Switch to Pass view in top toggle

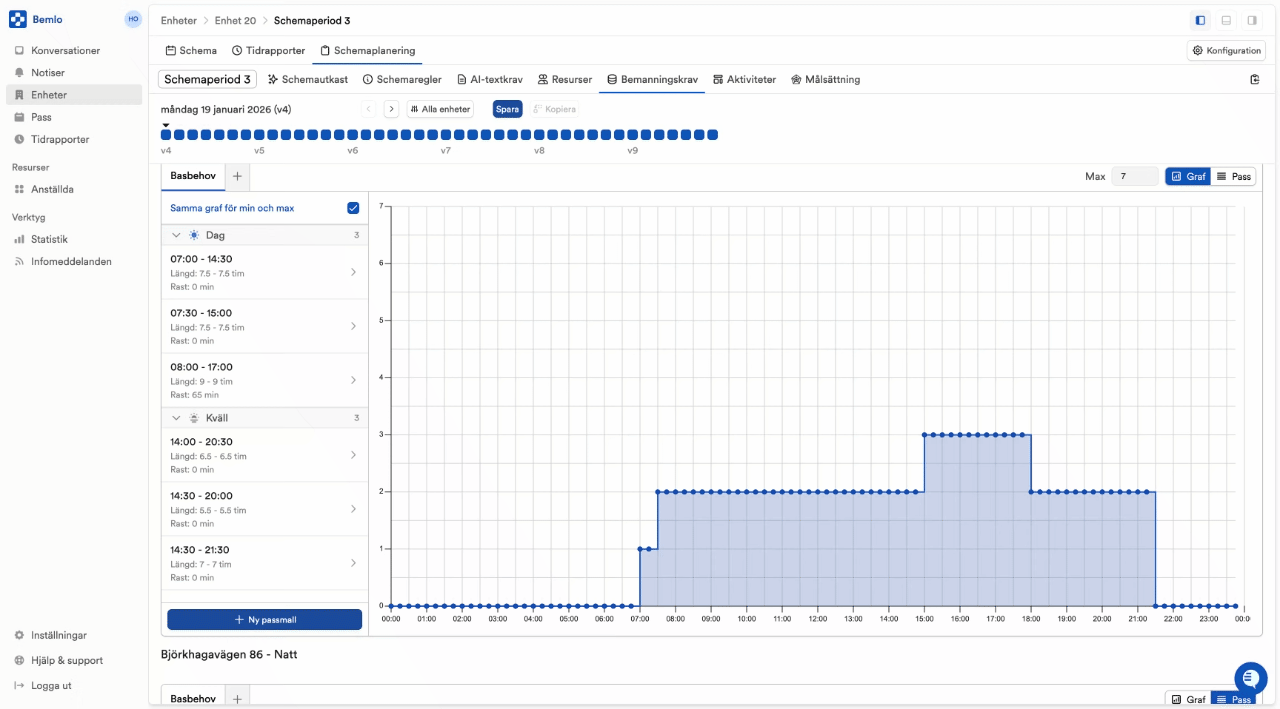1233,176
